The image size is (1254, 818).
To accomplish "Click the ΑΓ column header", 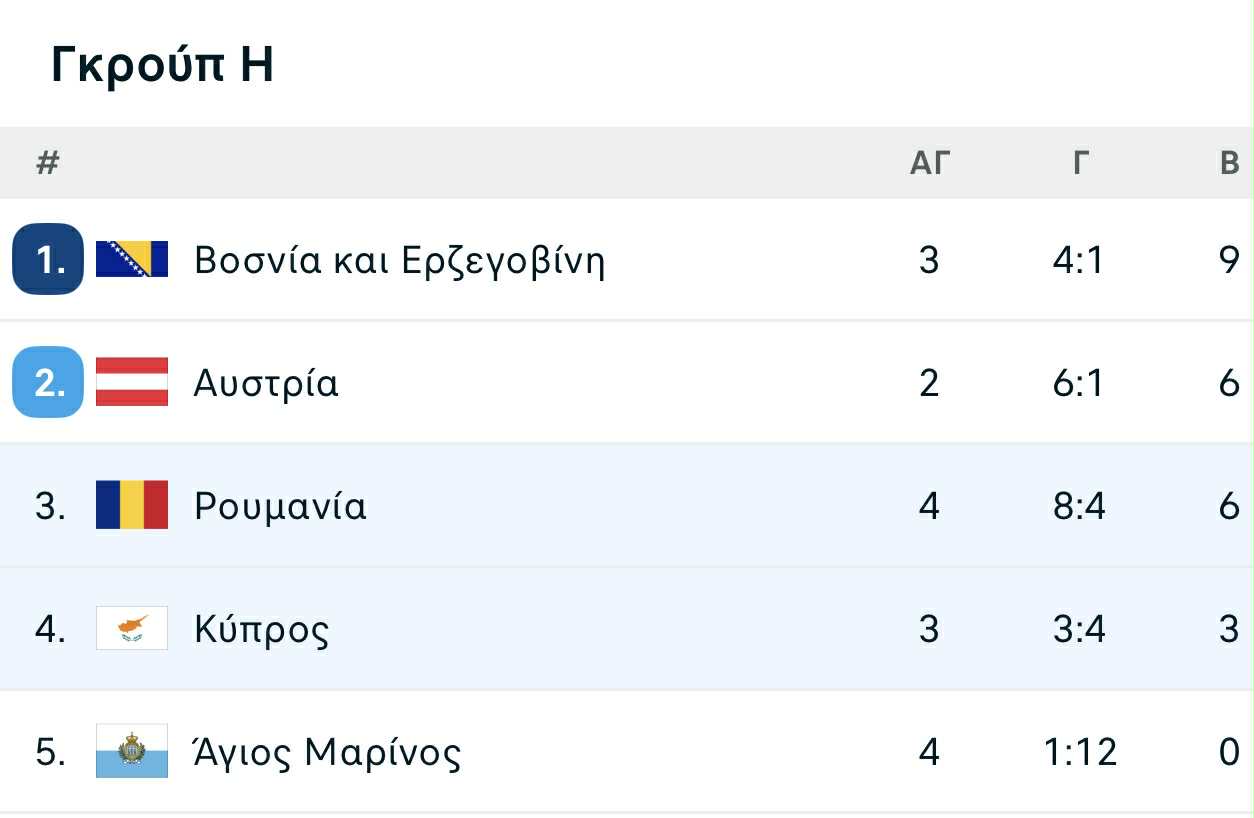I will point(929,163).
